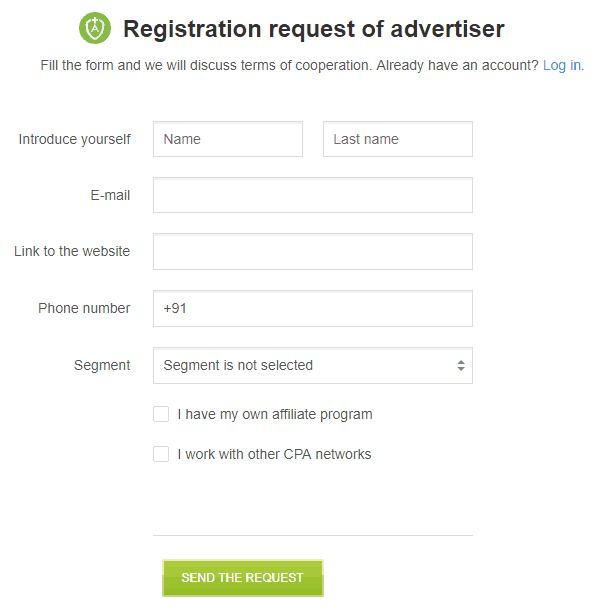
Task: Click the 'Registration request of advertiser' heading
Action: pos(314,29)
